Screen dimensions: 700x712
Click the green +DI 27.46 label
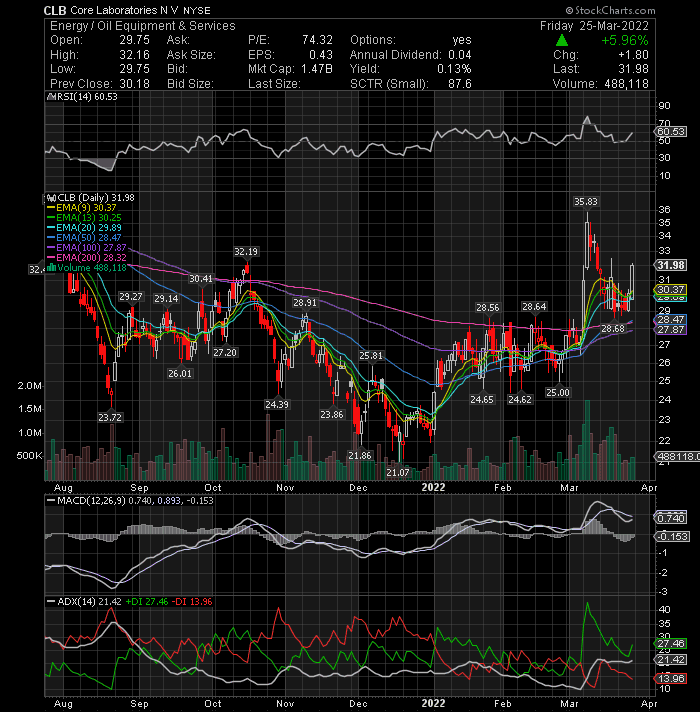147,602
